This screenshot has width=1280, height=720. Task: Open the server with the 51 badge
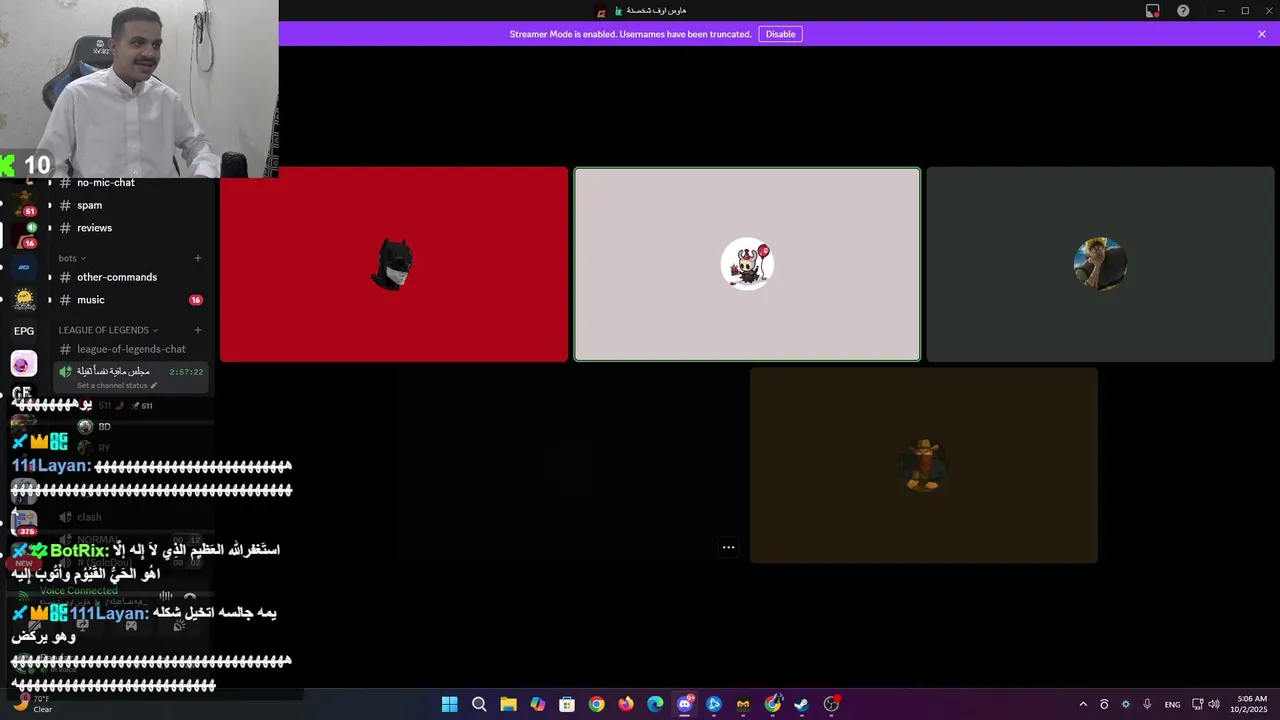click(x=24, y=203)
